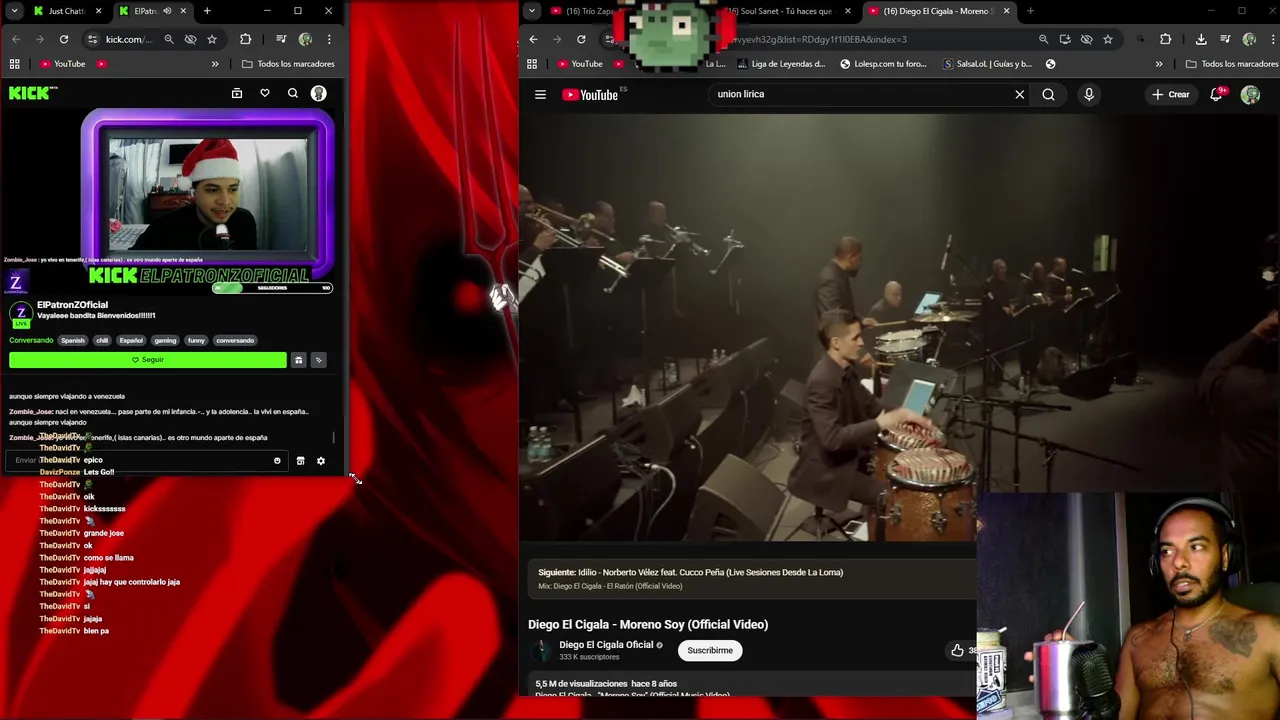Image resolution: width=1280 pixels, height=720 pixels.
Task: Open the Liga de Leyendas bookmark
Action: click(782, 64)
